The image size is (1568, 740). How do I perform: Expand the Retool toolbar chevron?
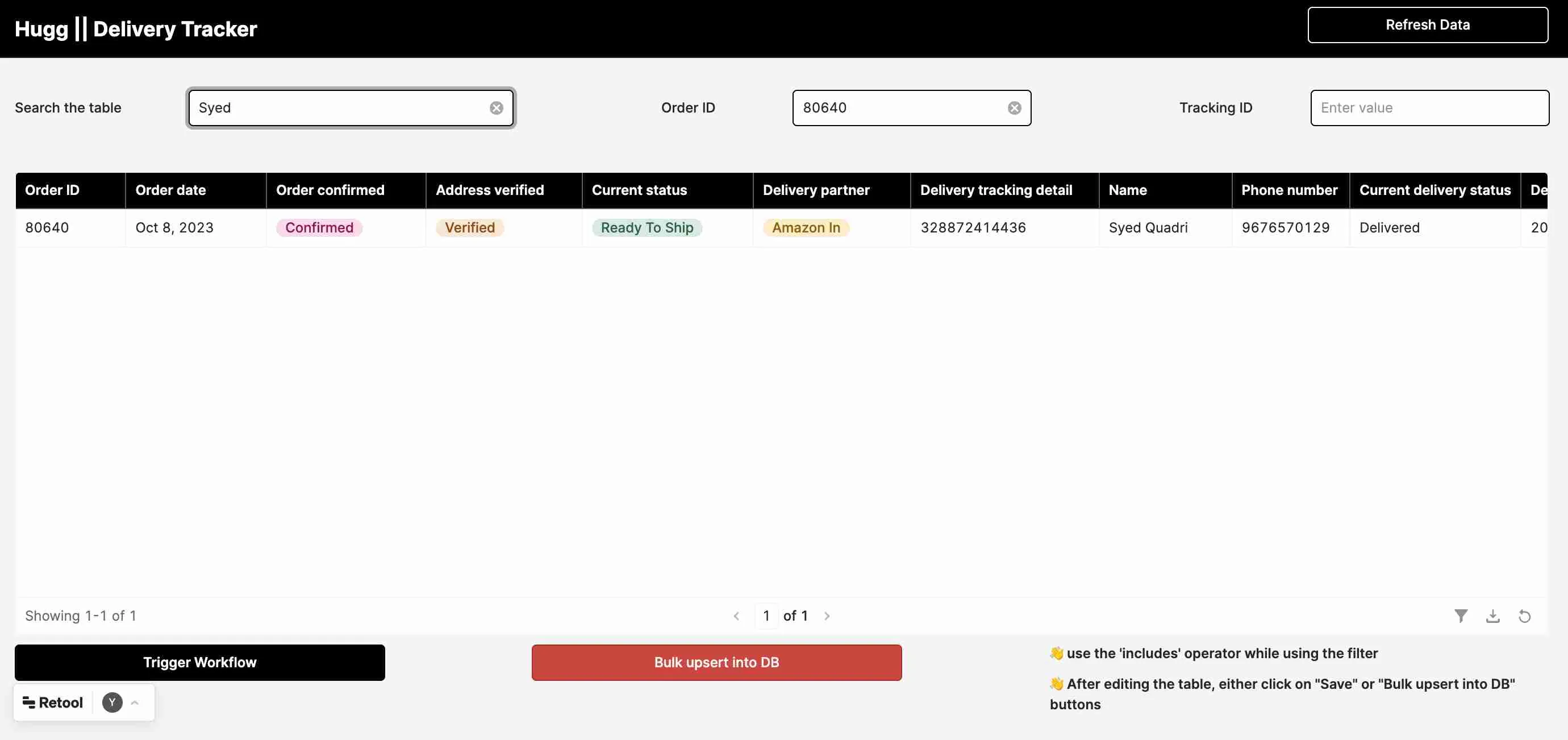coord(135,702)
